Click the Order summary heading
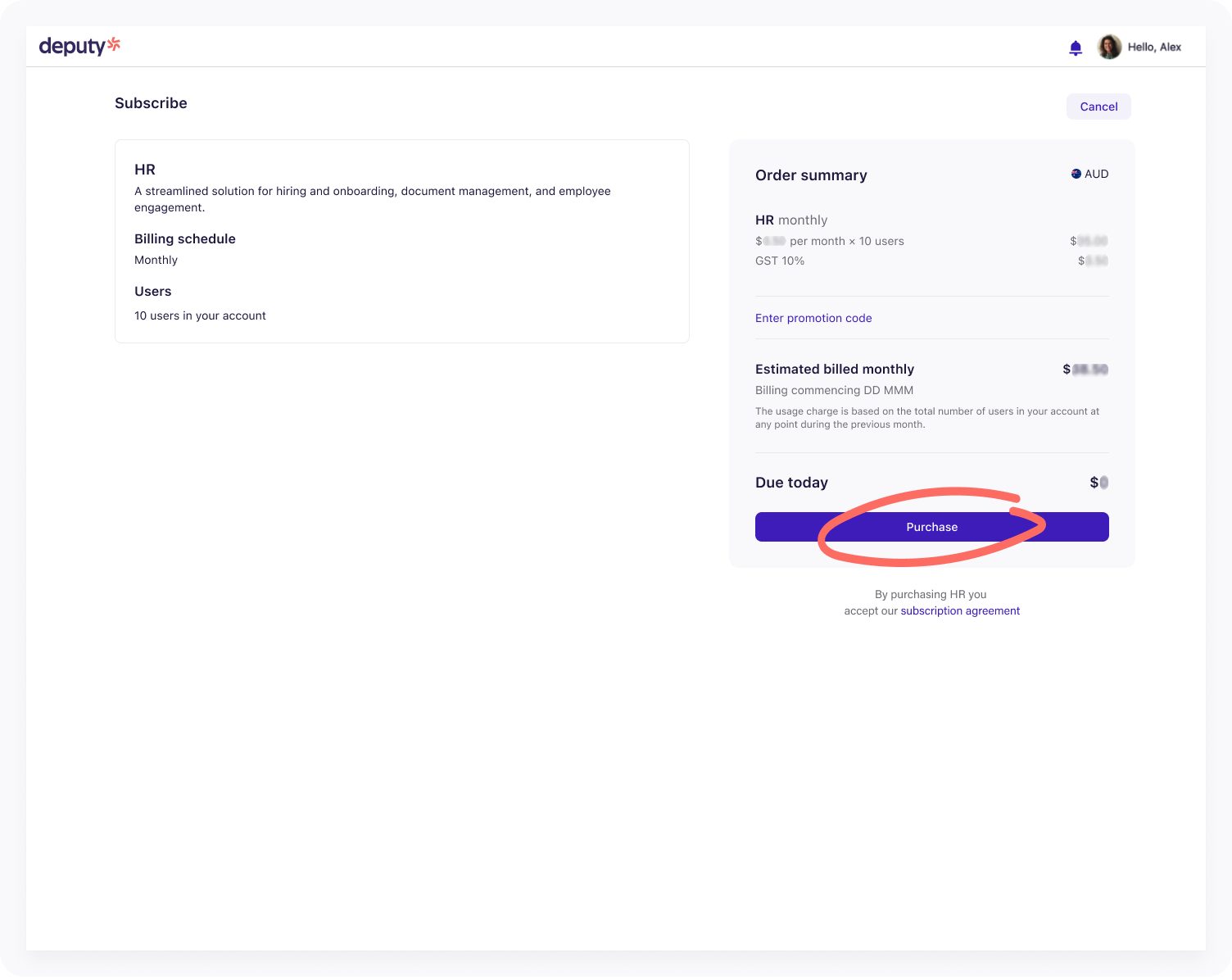1232x980 pixels. point(810,175)
